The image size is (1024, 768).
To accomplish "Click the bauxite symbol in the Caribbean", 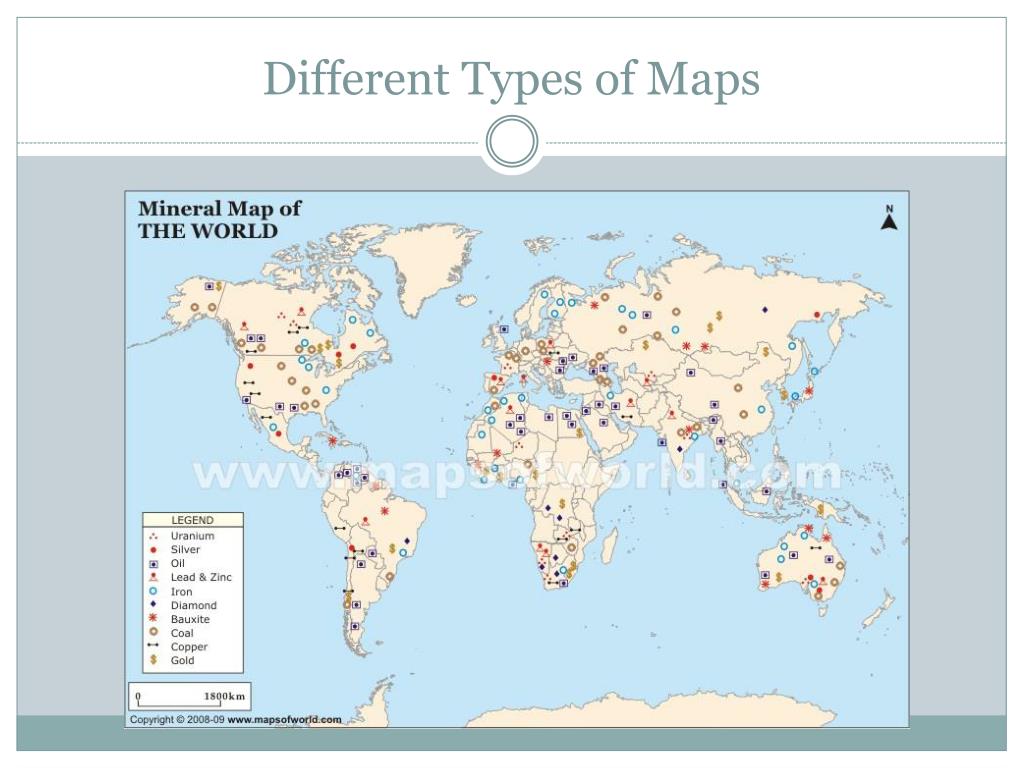I will point(333,441).
